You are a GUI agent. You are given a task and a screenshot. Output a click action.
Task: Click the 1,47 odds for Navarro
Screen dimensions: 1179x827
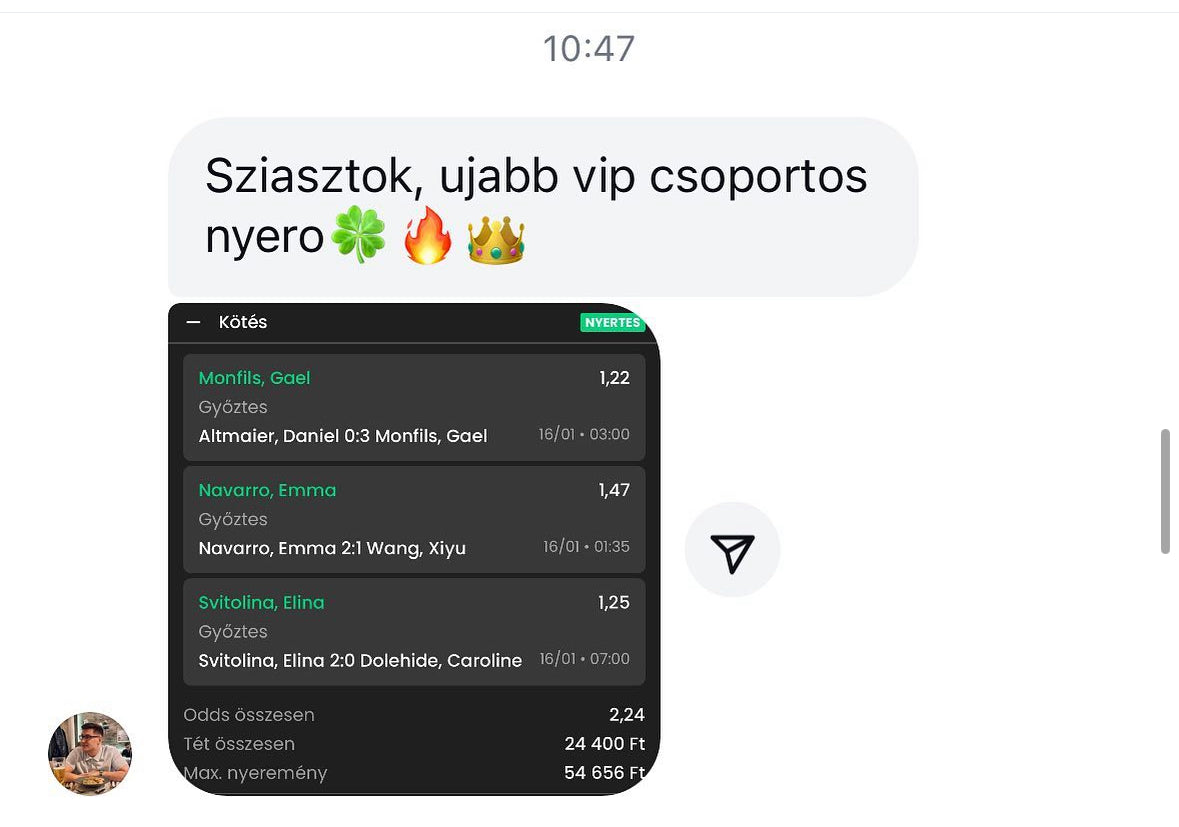click(614, 490)
